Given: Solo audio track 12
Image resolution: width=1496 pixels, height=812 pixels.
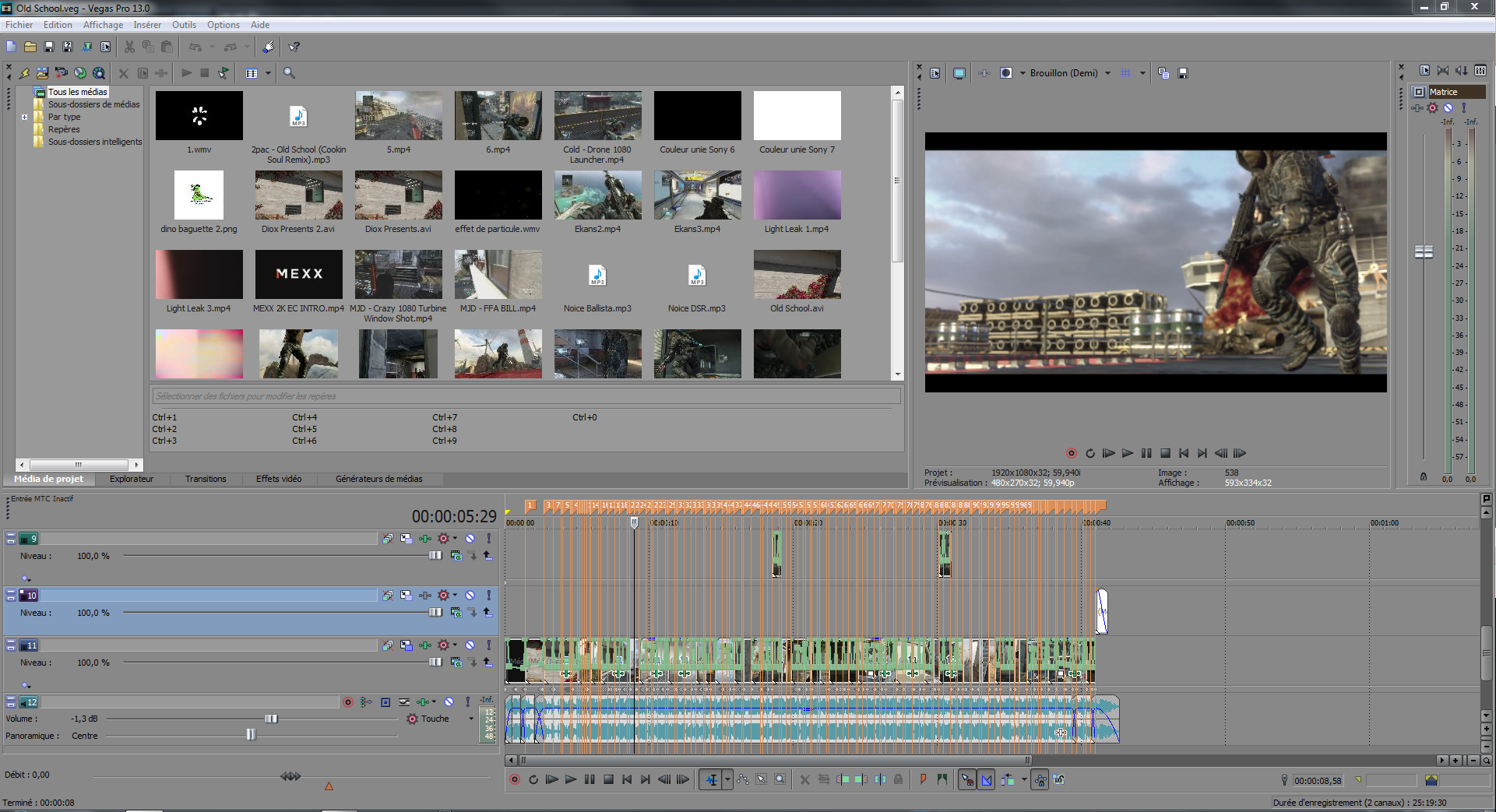Looking at the screenshot, I should click(x=467, y=702).
